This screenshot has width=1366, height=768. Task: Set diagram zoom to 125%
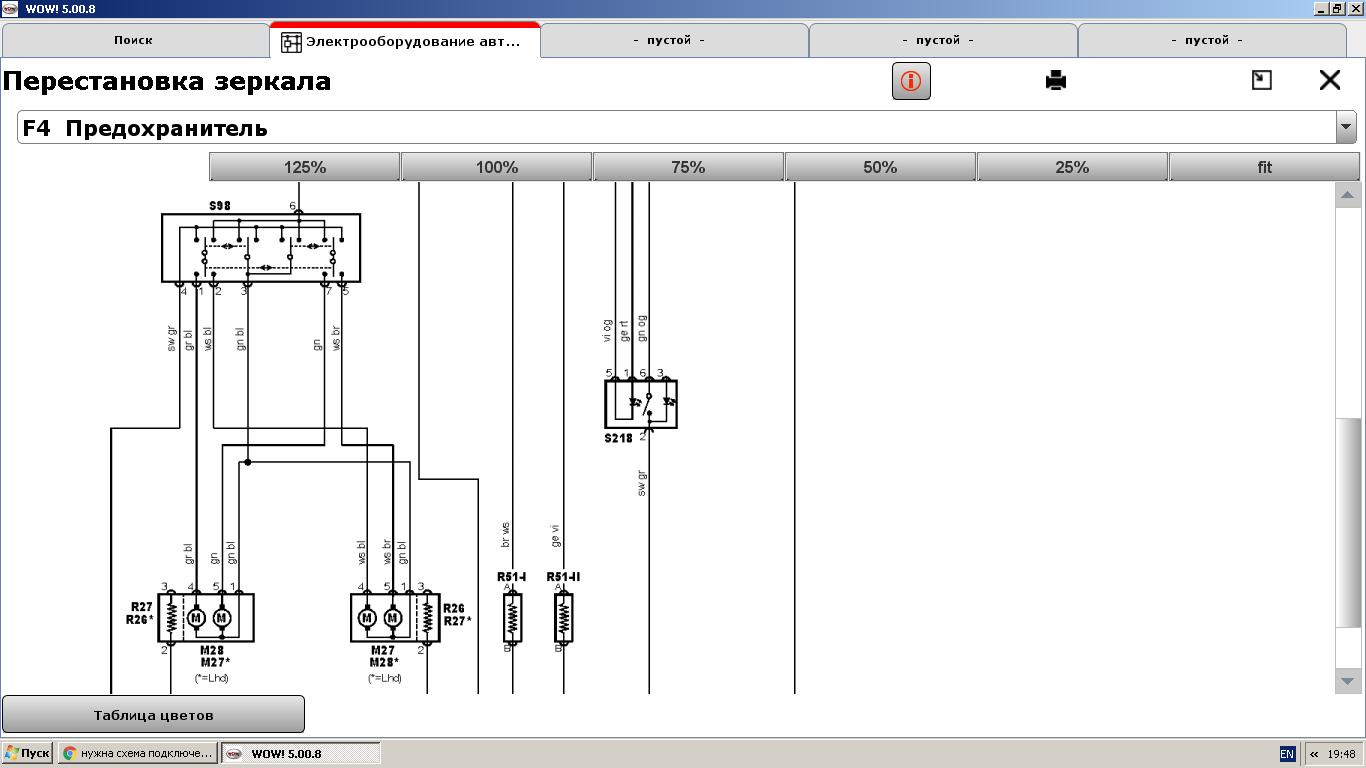(305, 167)
